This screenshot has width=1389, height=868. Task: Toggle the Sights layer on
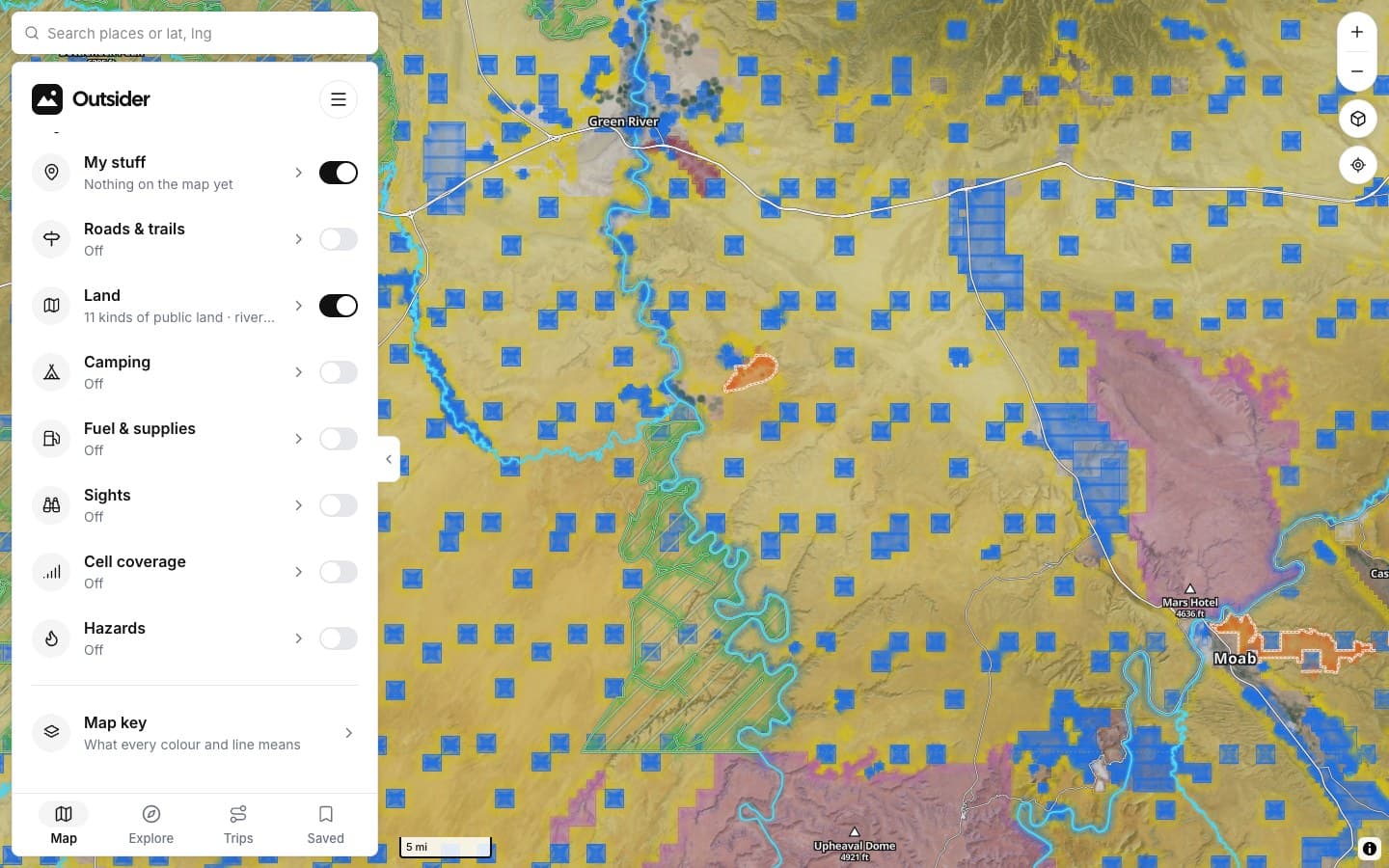click(339, 505)
